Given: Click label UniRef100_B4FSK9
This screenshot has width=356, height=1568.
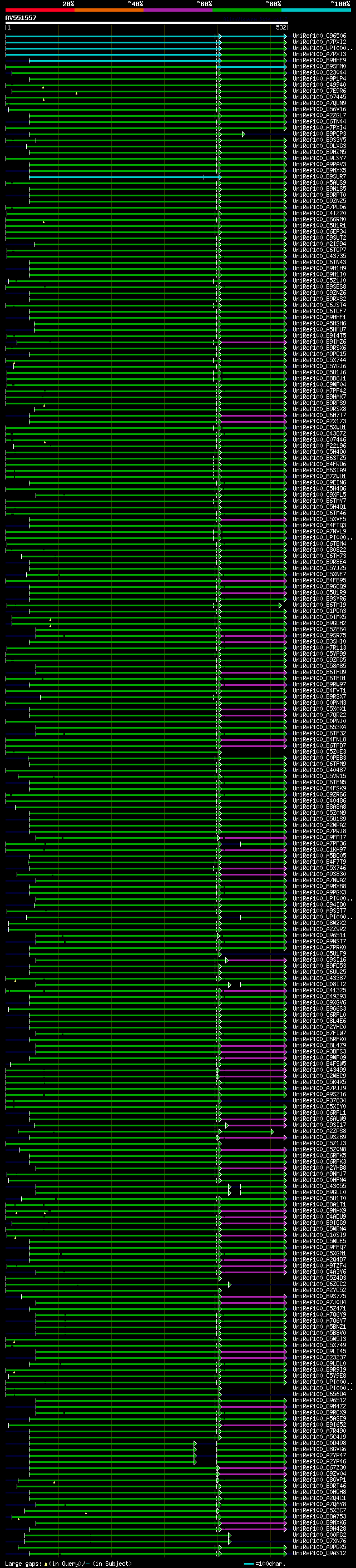Looking at the screenshot, I should tap(319, 788).
